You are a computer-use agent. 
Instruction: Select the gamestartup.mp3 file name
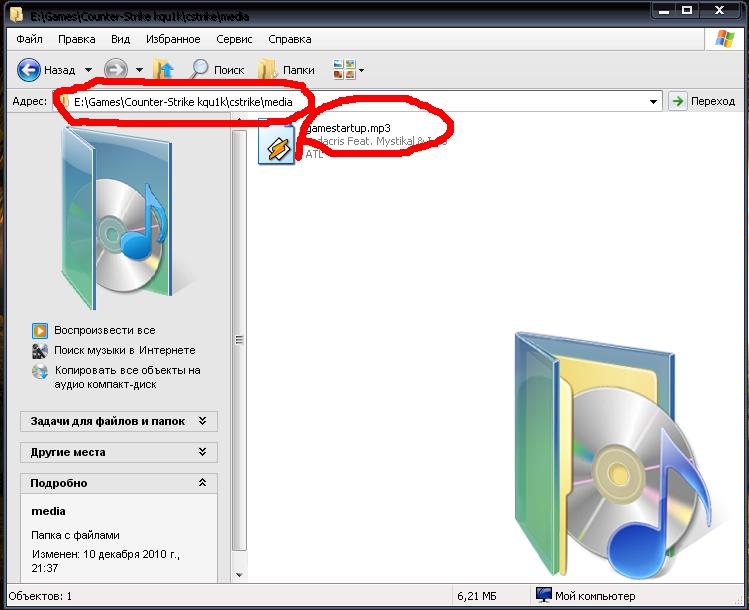(x=348, y=128)
